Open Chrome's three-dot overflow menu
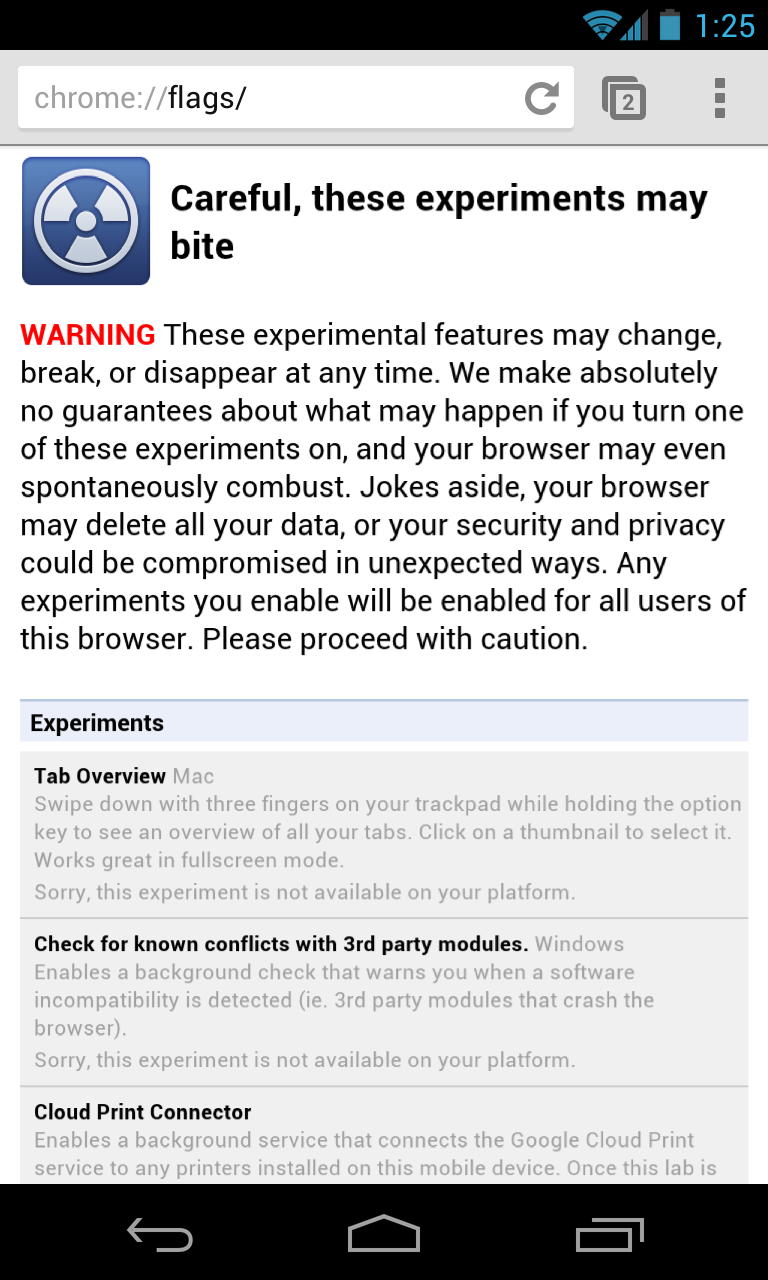Viewport: 768px width, 1280px height. [719, 98]
